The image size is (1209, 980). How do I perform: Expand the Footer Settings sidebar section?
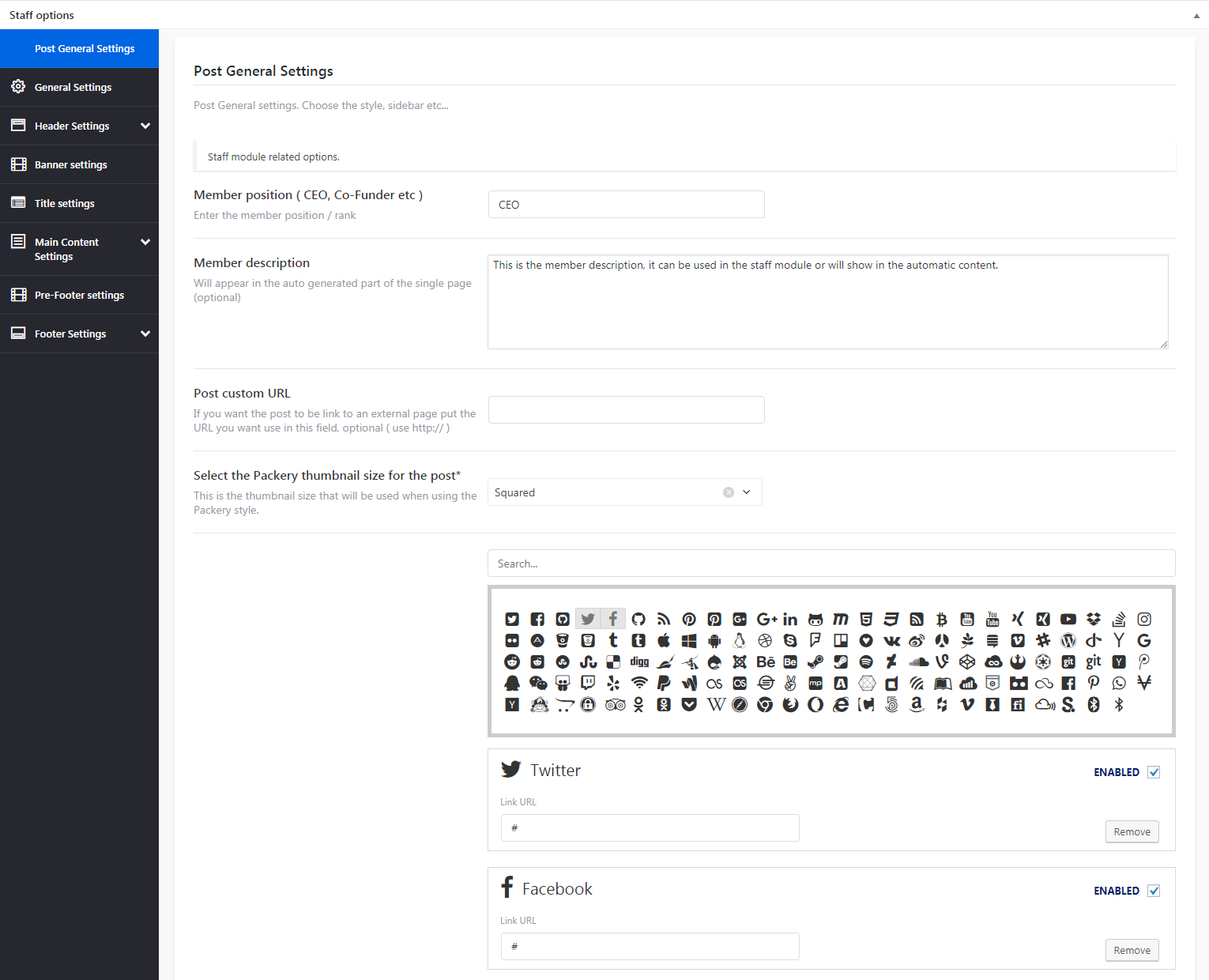point(145,334)
